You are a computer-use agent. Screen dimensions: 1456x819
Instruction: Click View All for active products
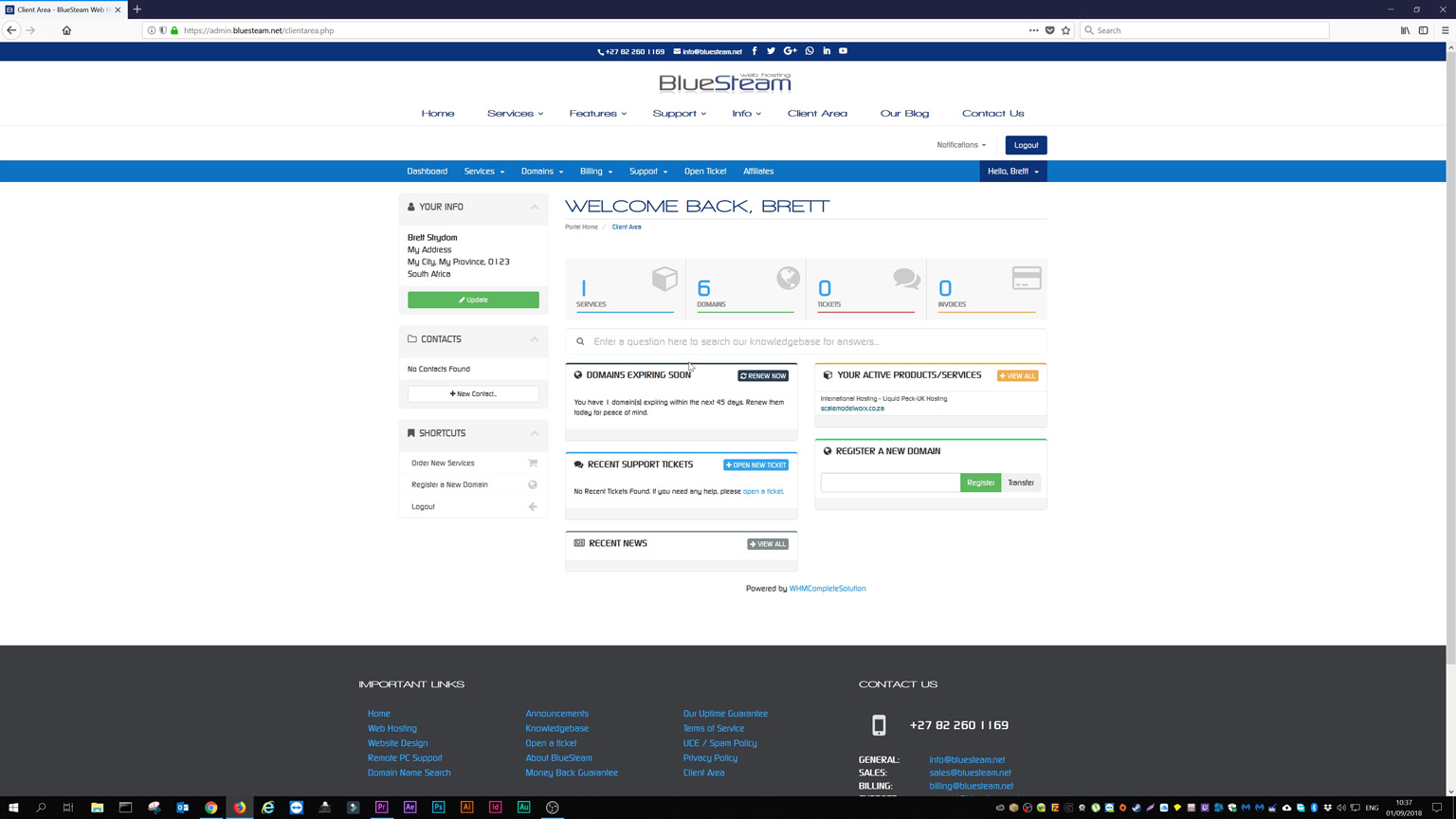coord(1017,376)
